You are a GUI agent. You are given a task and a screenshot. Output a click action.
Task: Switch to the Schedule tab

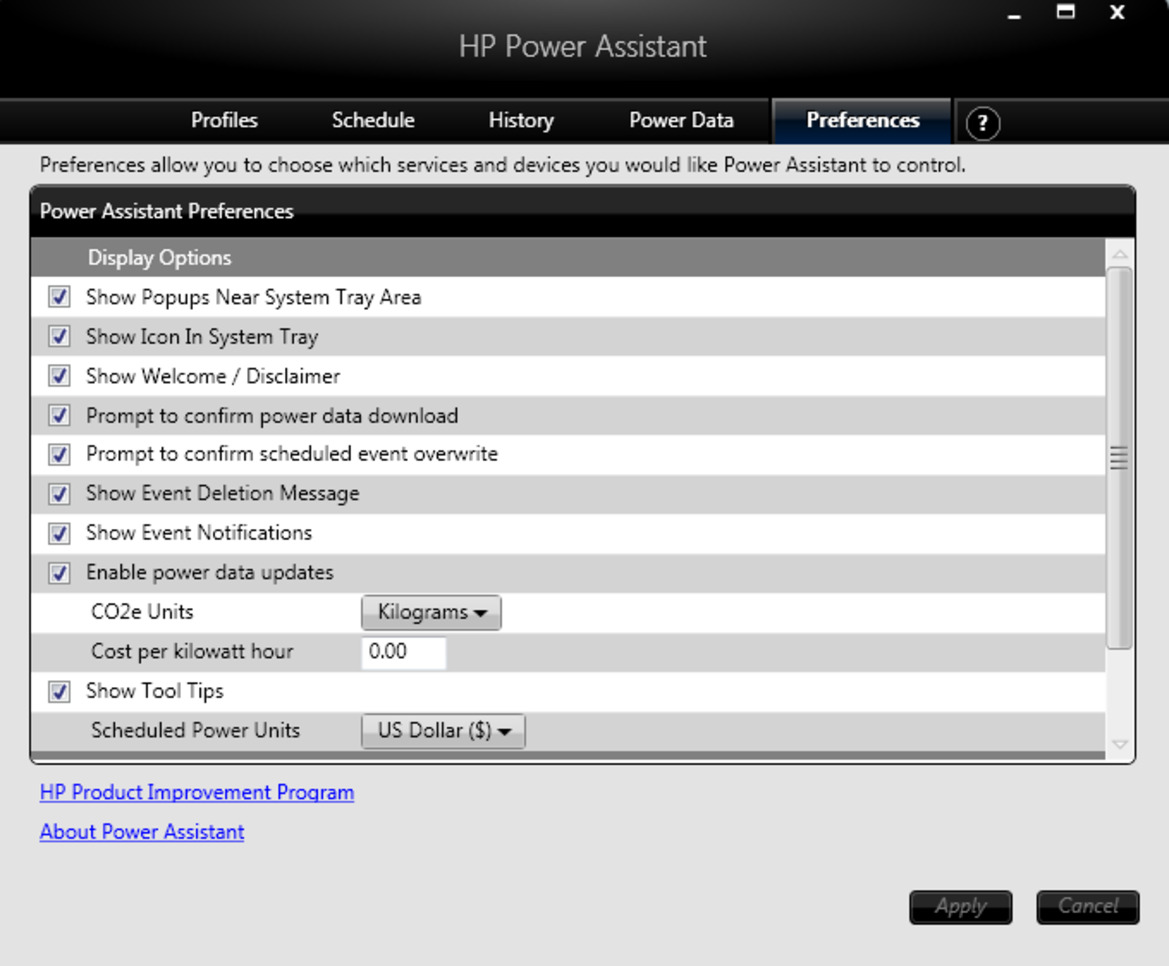click(373, 121)
